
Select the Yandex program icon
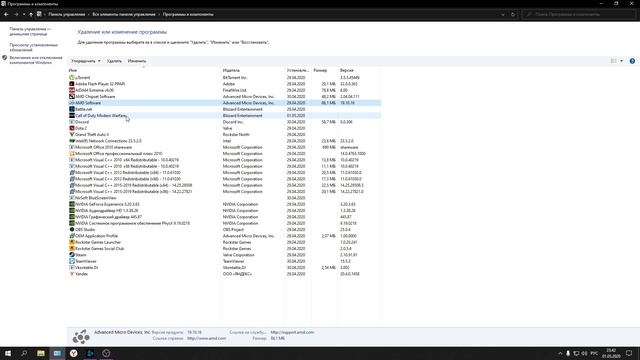(x=72, y=274)
